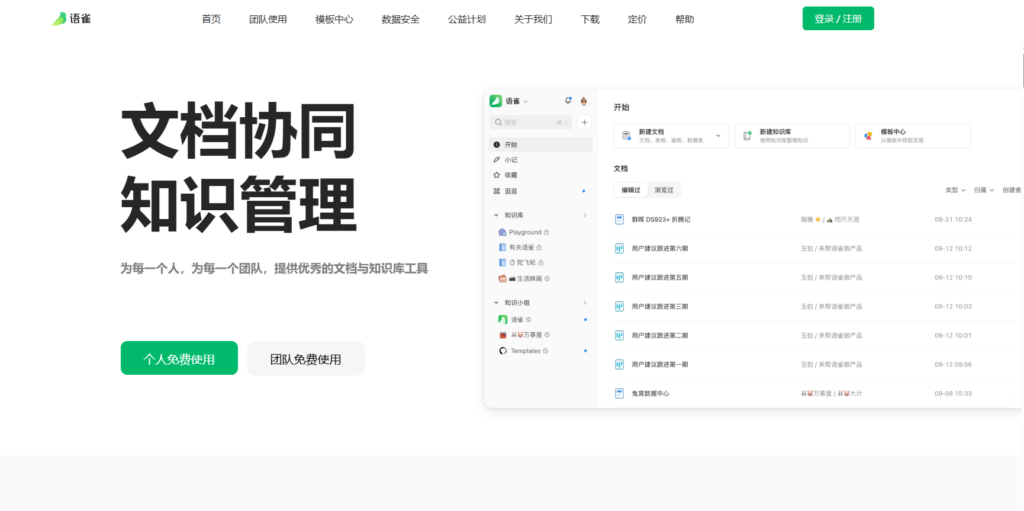Click the 模板中心 colorful card icon
Image resolution: width=1024 pixels, height=511 pixels.
(x=868, y=135)
